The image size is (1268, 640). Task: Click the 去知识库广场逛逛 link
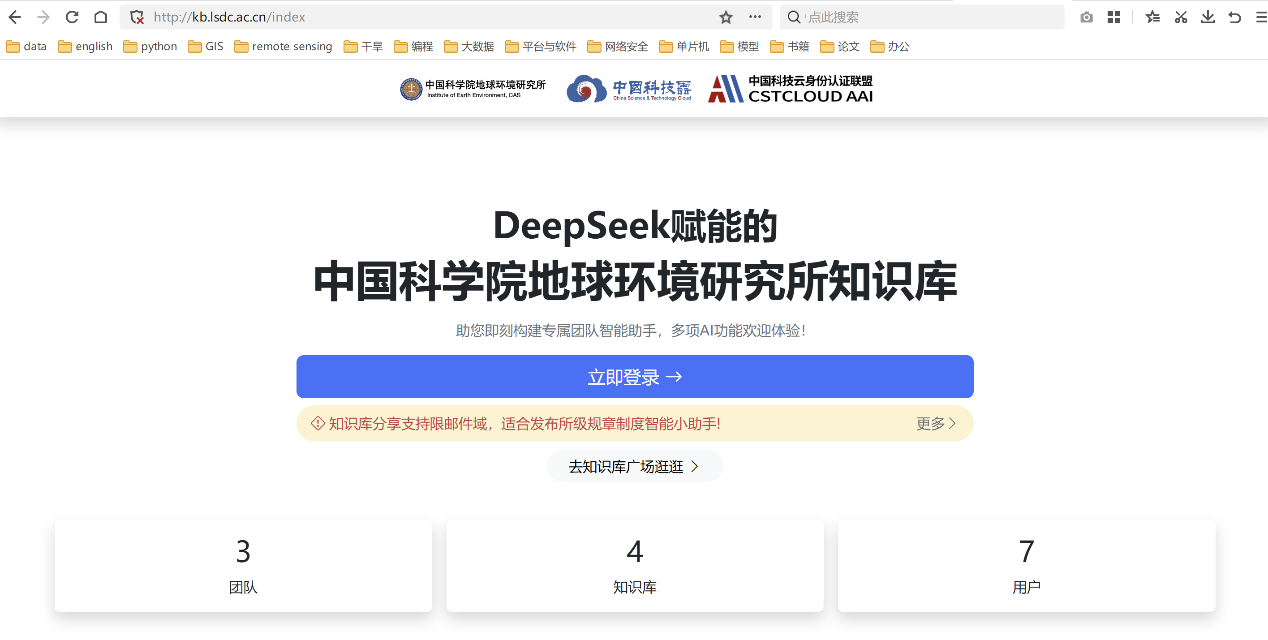click(x=634, y=466)
